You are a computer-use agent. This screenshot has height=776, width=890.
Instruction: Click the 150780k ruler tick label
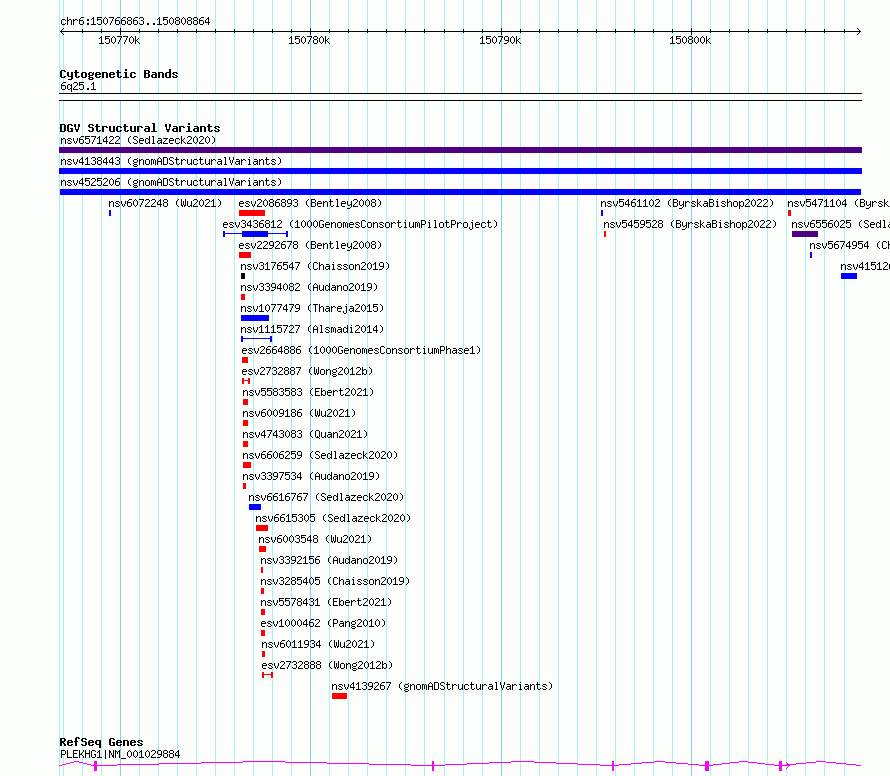pyautogui.click(x=309, y=40)
